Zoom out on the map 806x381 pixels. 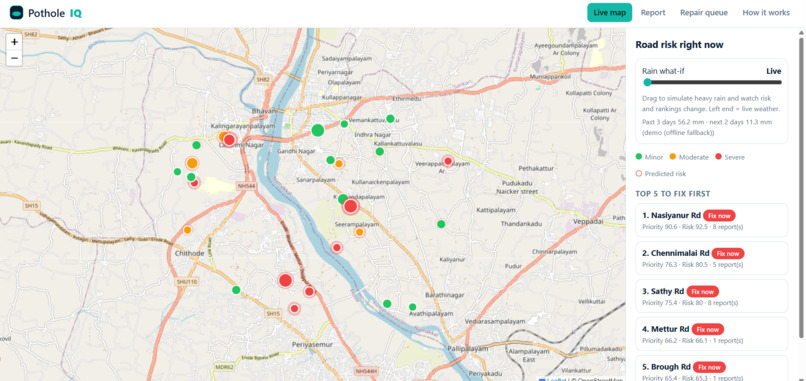[x=14, y=58]
